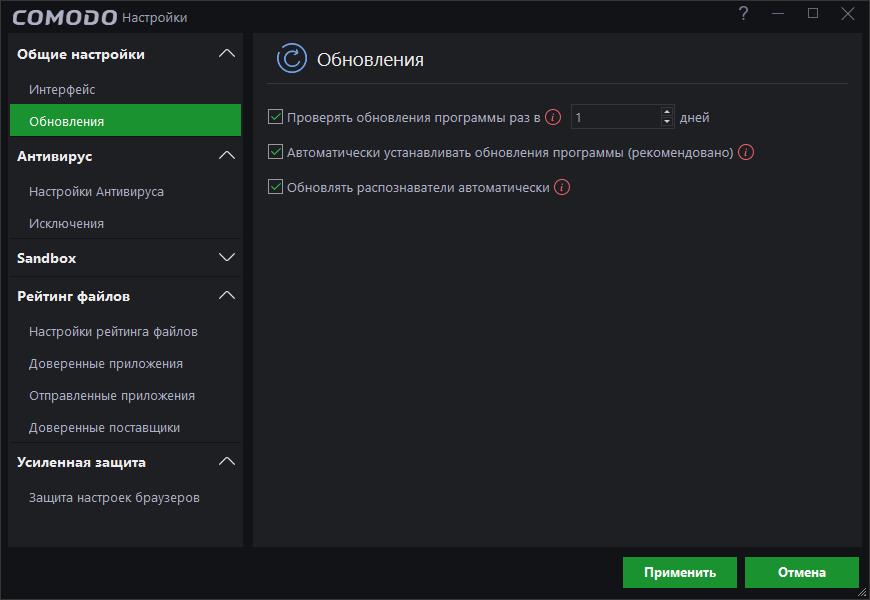The image size is (870, 600).
Task: Open the info tooltip next to update interval
Action: click(553, 117)
